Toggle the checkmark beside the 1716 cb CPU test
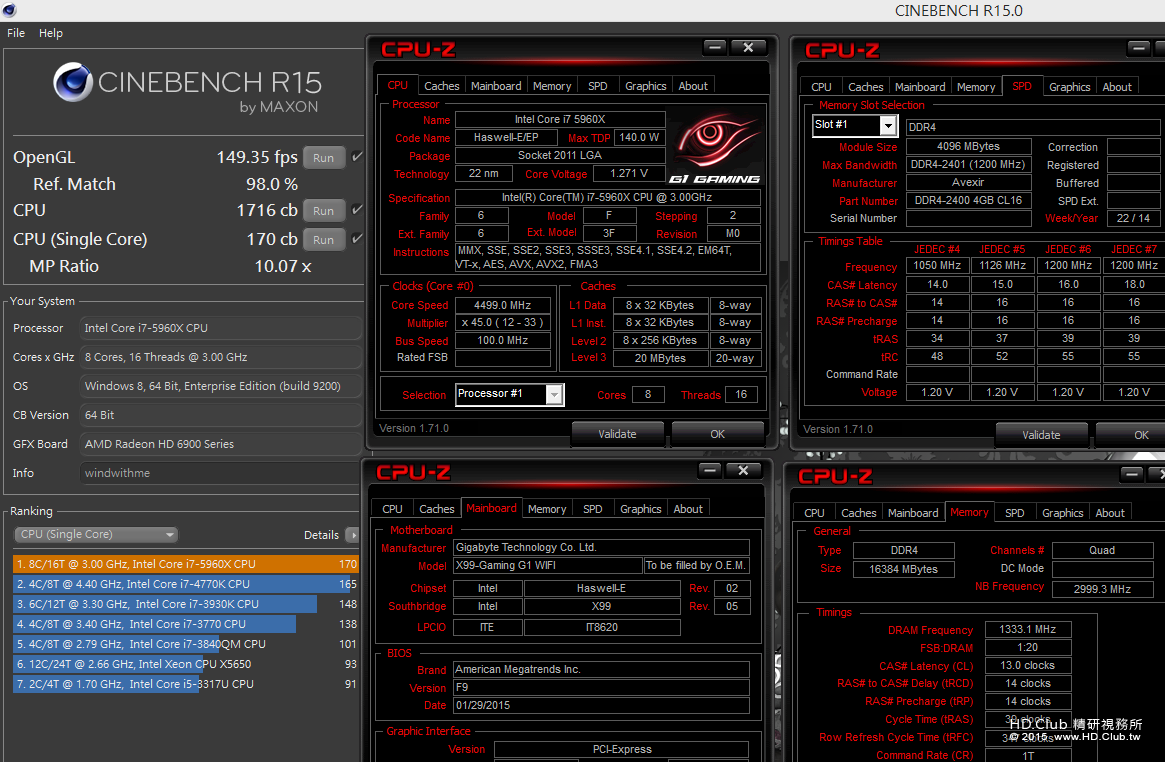This screenshot has width=1165, height=762. point(357,209)
